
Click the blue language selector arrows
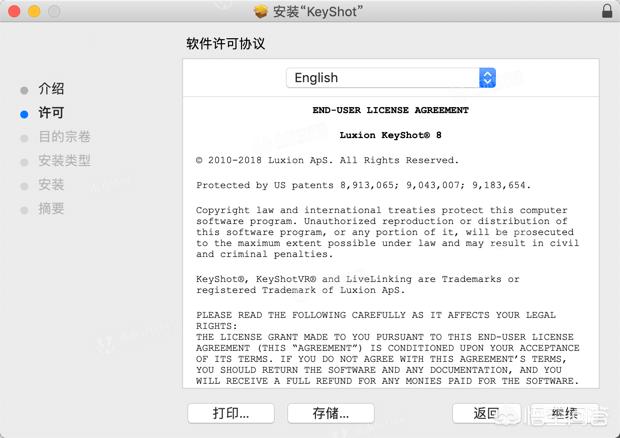(x=488, y=78)
